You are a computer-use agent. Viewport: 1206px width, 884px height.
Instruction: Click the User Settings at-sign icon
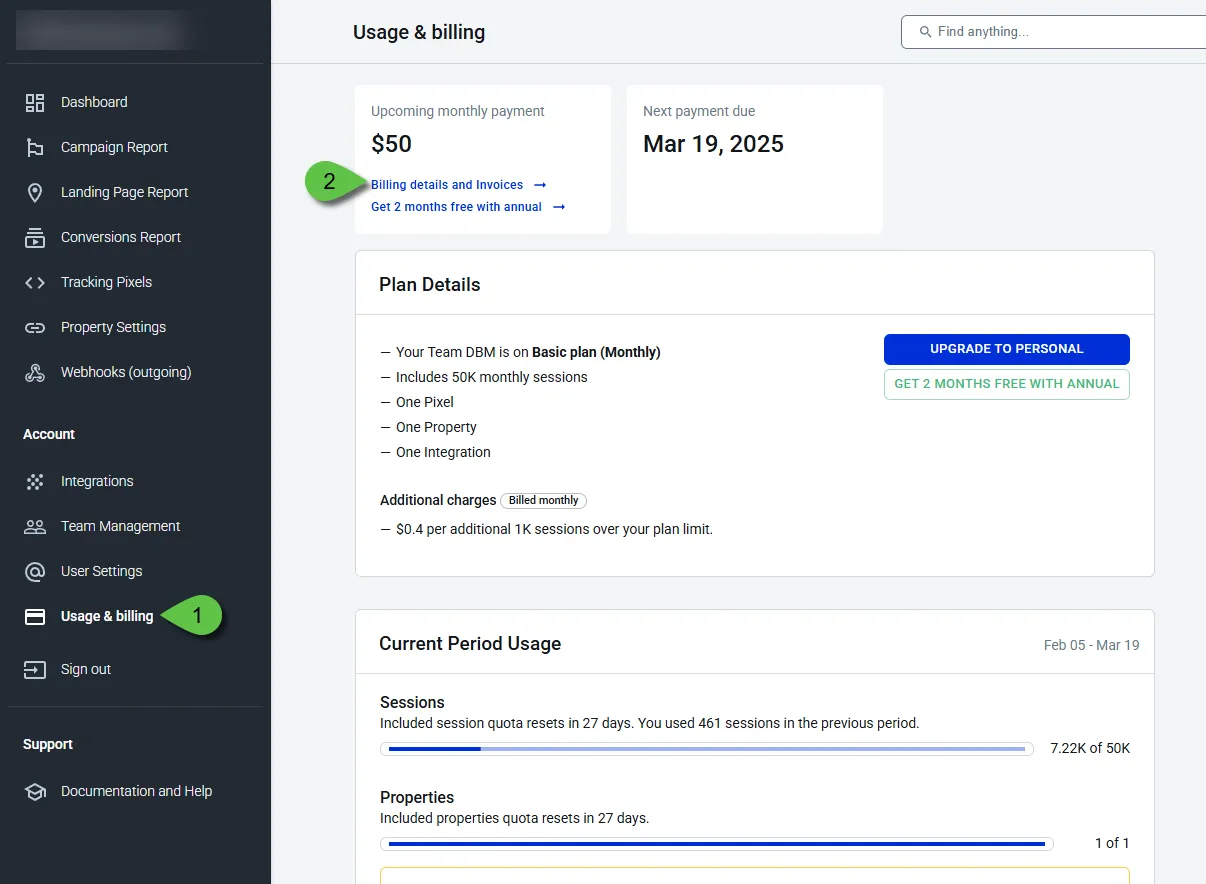click(x=35, y=571)
